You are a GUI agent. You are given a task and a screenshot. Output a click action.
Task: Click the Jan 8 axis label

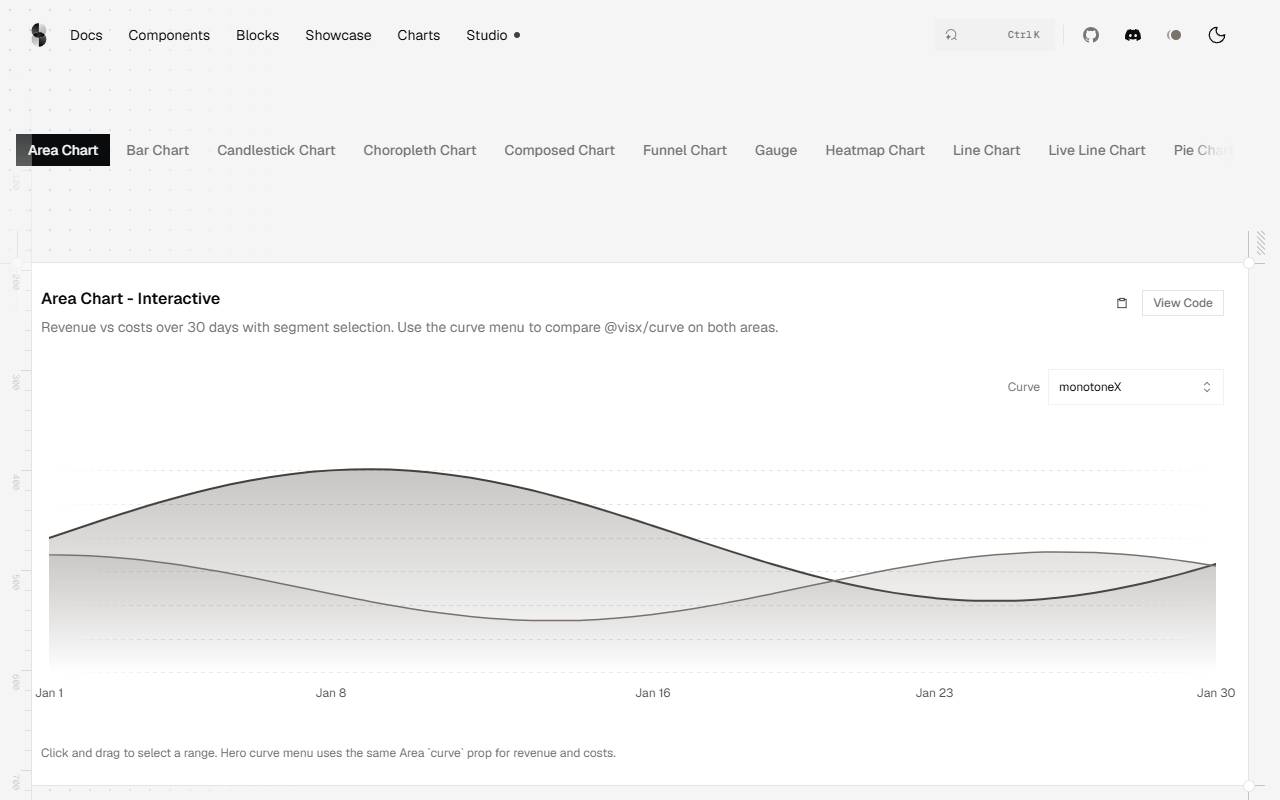pyautogui.click(x=331, y=693)
